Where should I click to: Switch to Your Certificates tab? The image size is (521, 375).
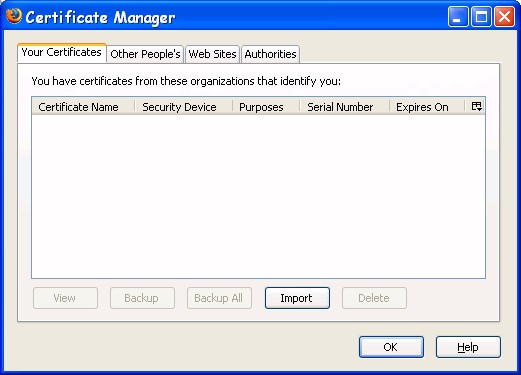click(62, 52)
